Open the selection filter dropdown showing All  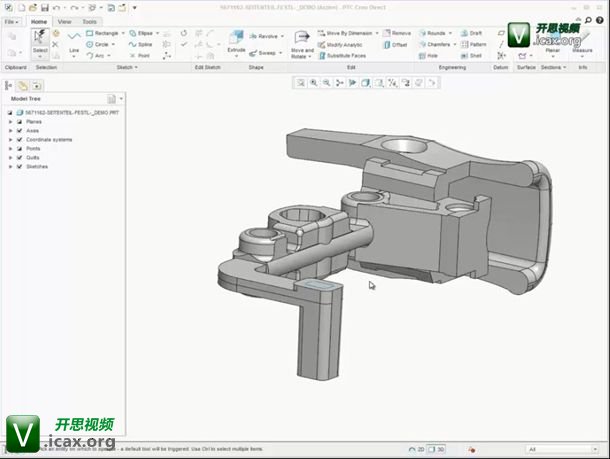pyautogui.click(x=565, y=450)
